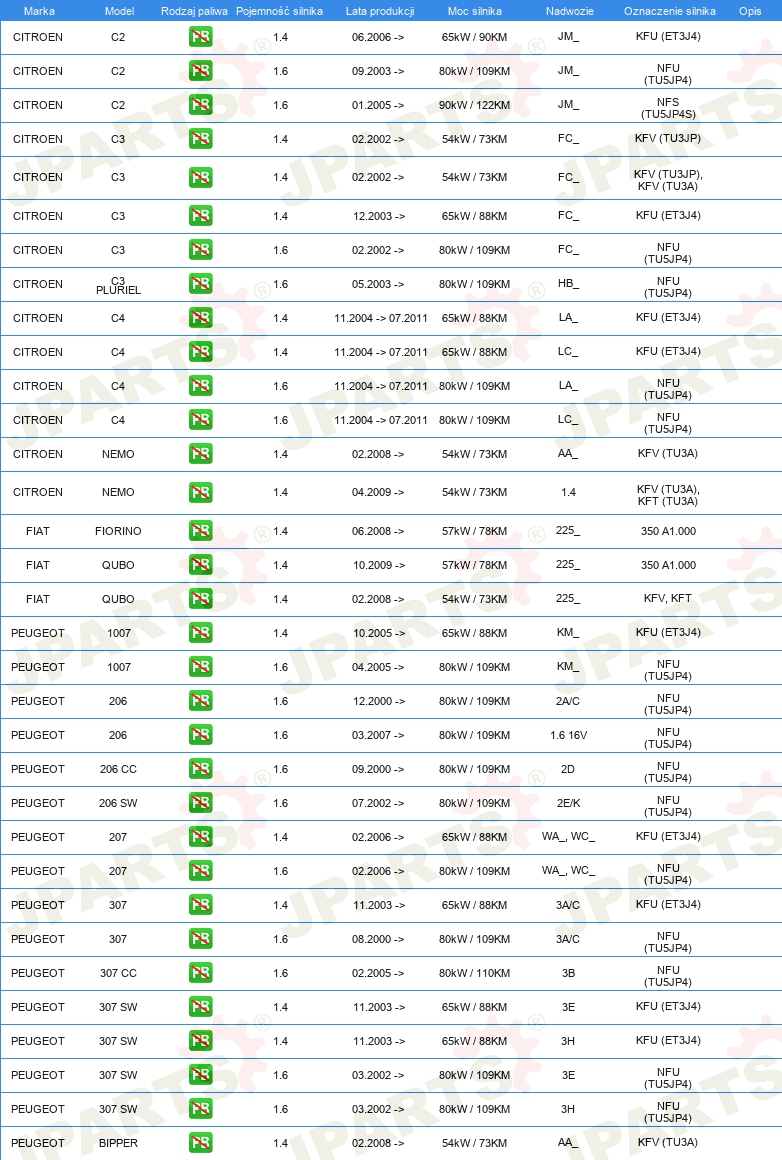Click the Opis column header
The height and width of the screenshot is (1160, 782).
click(750, 11)
